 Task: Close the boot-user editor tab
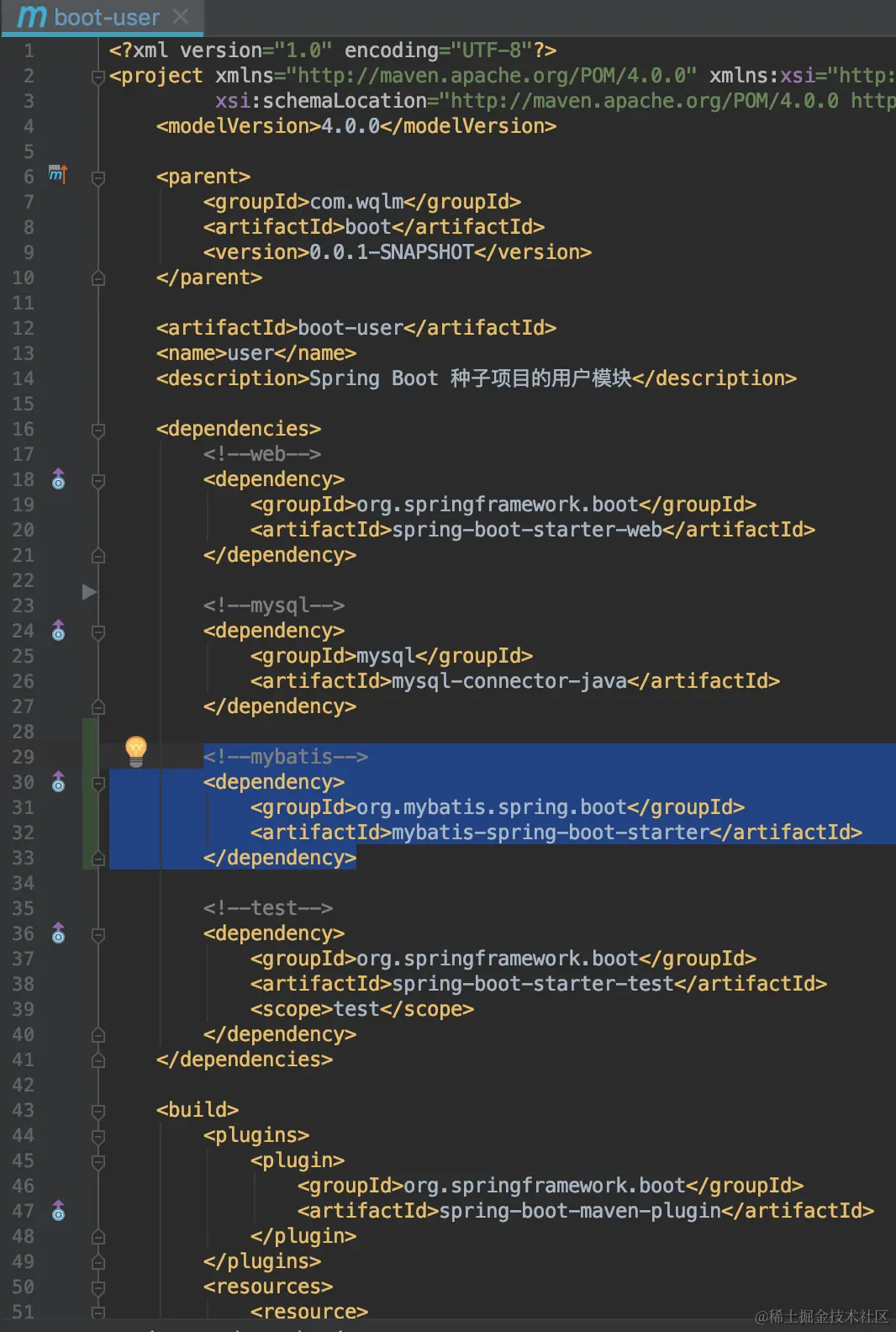[180, 16]
